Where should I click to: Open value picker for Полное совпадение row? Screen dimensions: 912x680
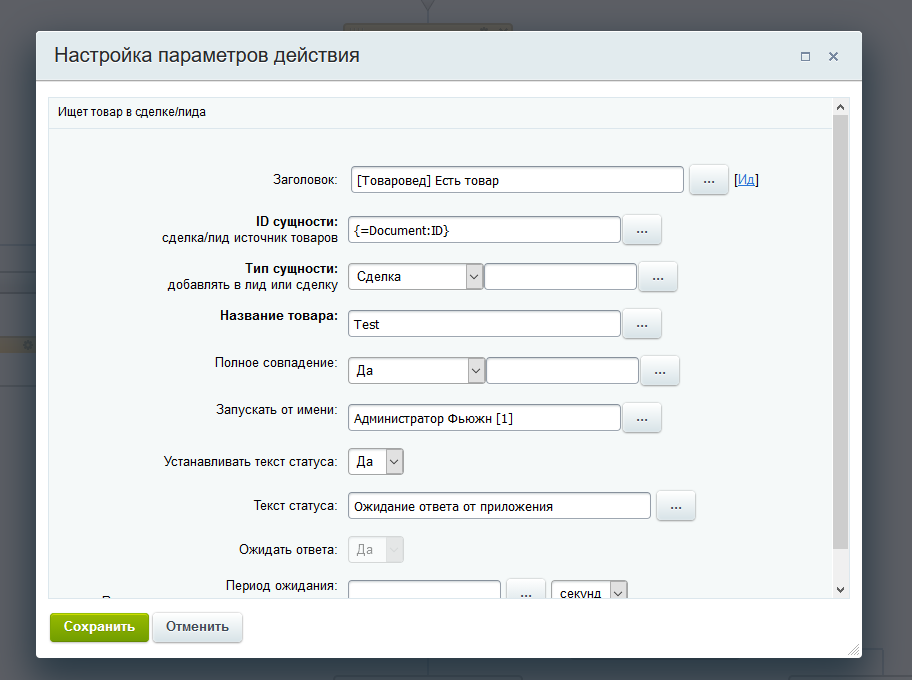(659, 371)
